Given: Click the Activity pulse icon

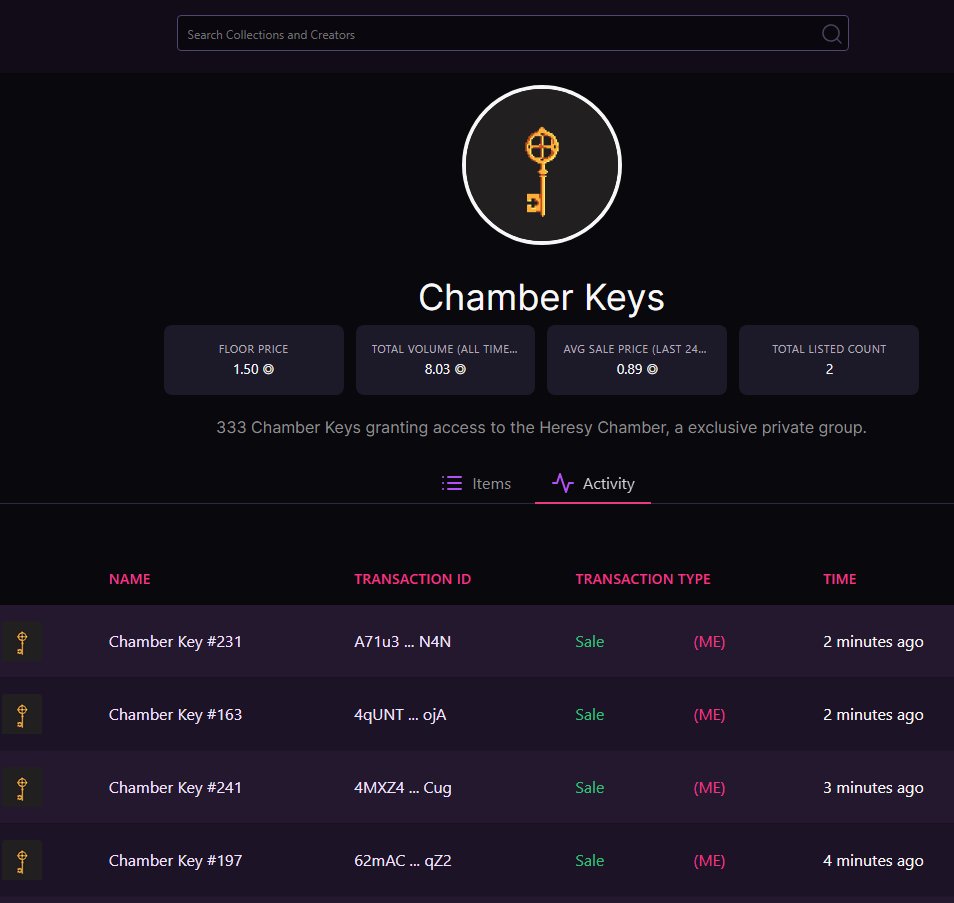Looking at the screenshot, I should coord(563,483).
